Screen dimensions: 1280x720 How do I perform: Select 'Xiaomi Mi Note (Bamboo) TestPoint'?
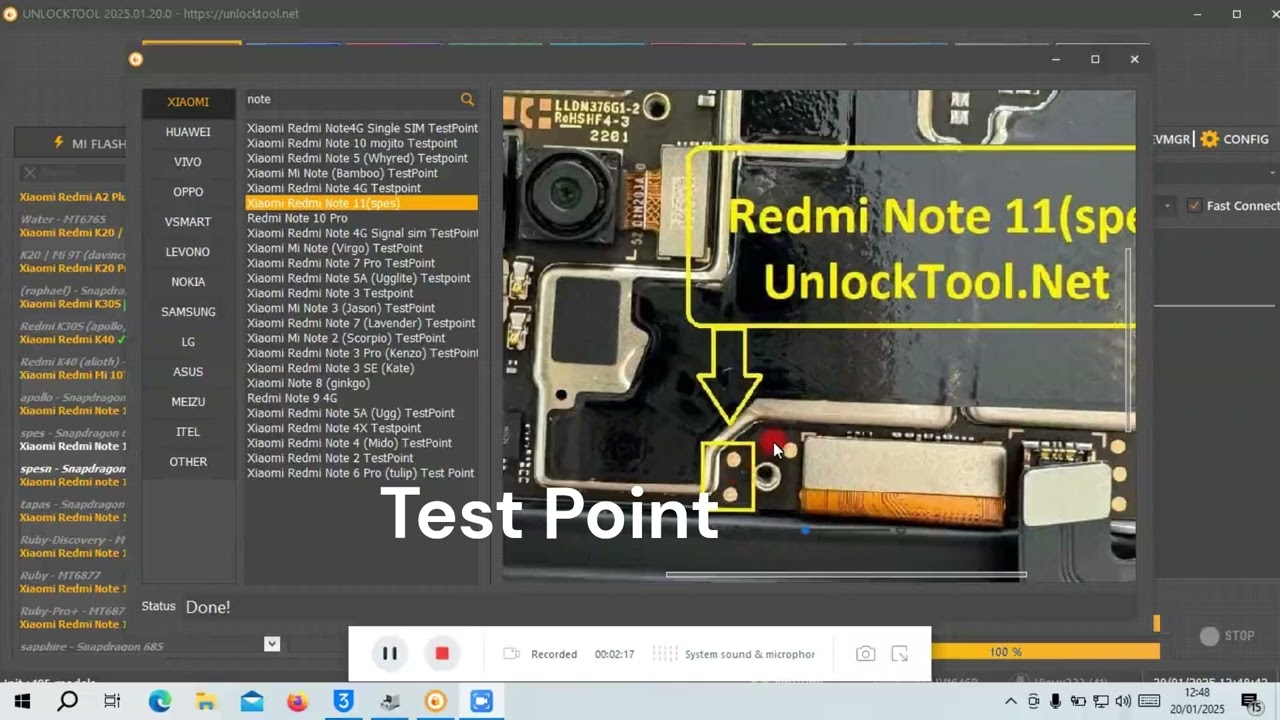(362, 173)
